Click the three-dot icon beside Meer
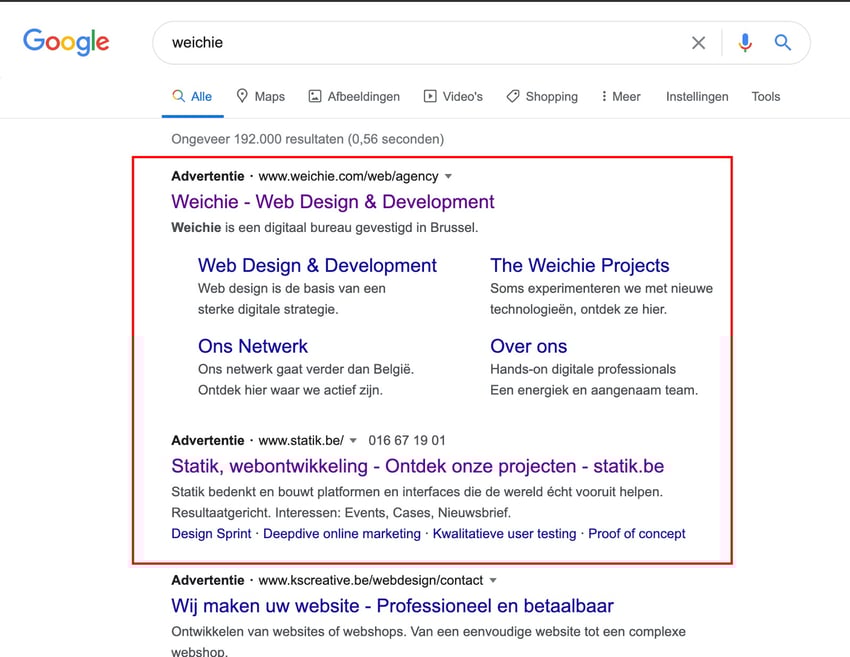This screenshot has width=850, height=657. pos(604,96)
